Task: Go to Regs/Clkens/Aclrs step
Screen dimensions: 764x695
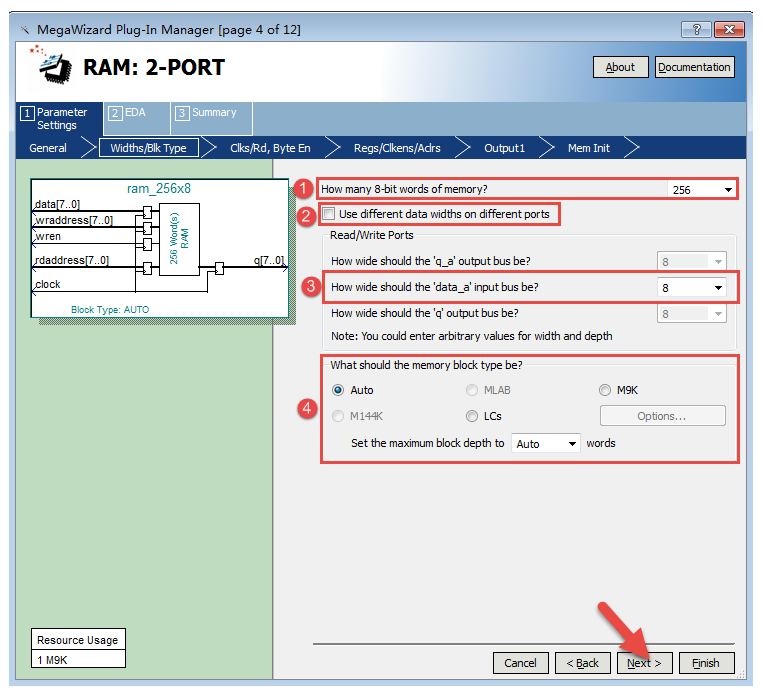Action: (397, 148)
